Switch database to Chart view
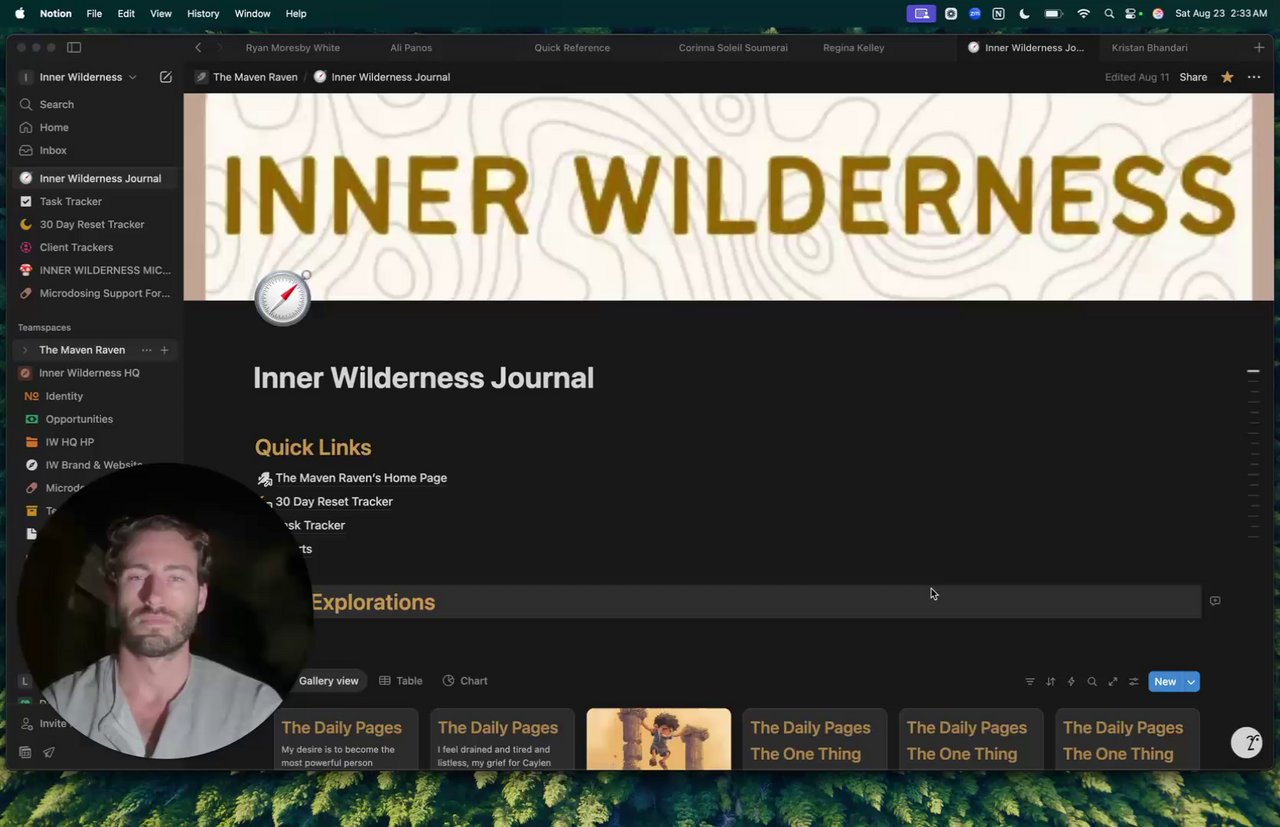 click(x=465, y=681)
